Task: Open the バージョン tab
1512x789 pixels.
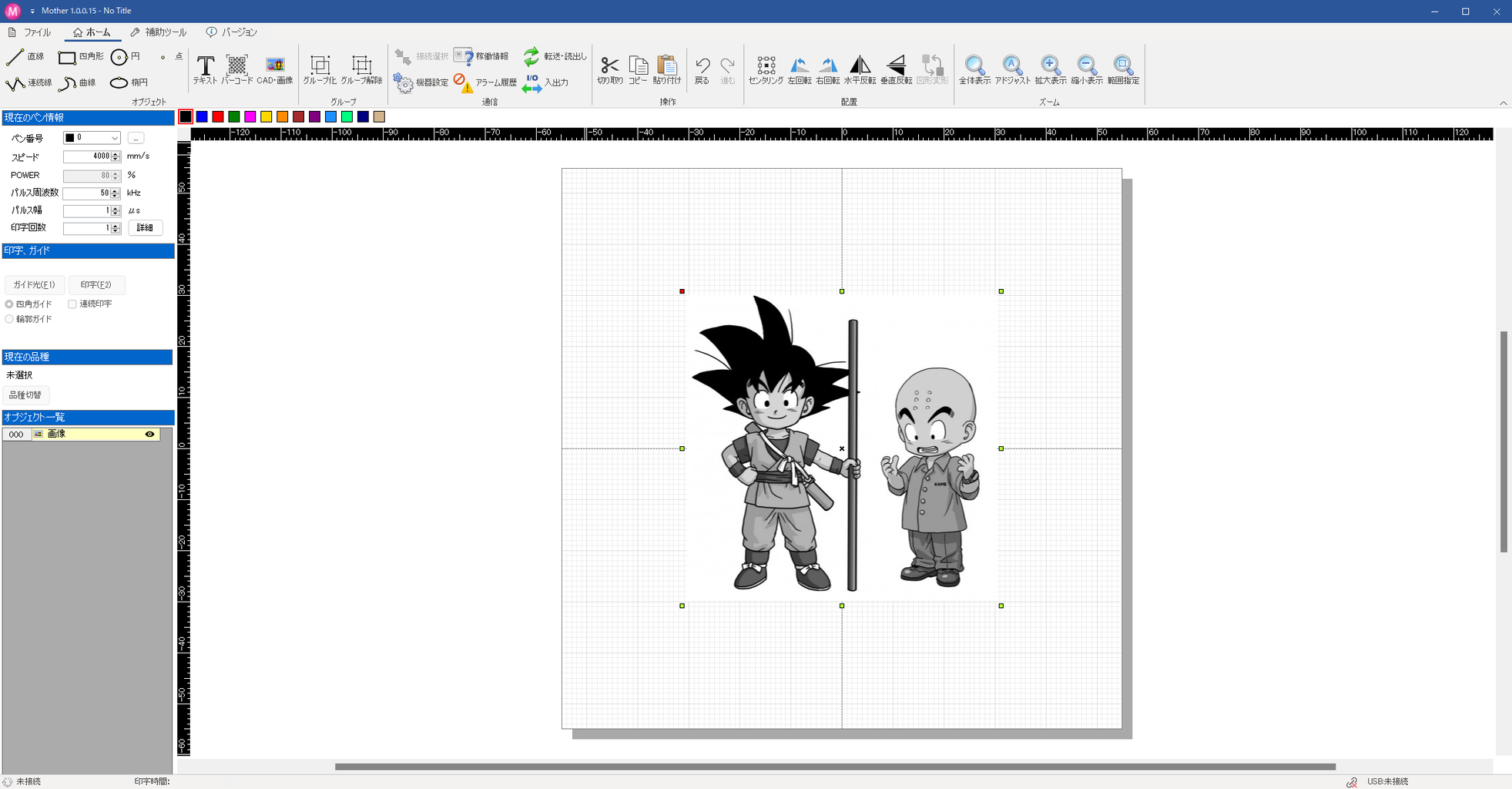Action: [x=231, y=32]
